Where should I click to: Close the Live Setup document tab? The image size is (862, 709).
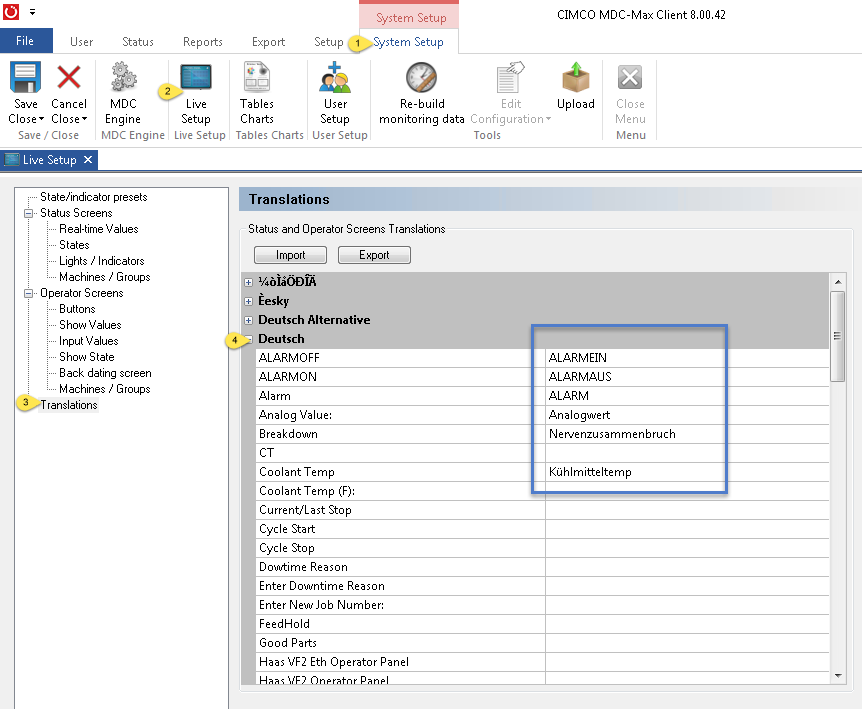point(88,160)
